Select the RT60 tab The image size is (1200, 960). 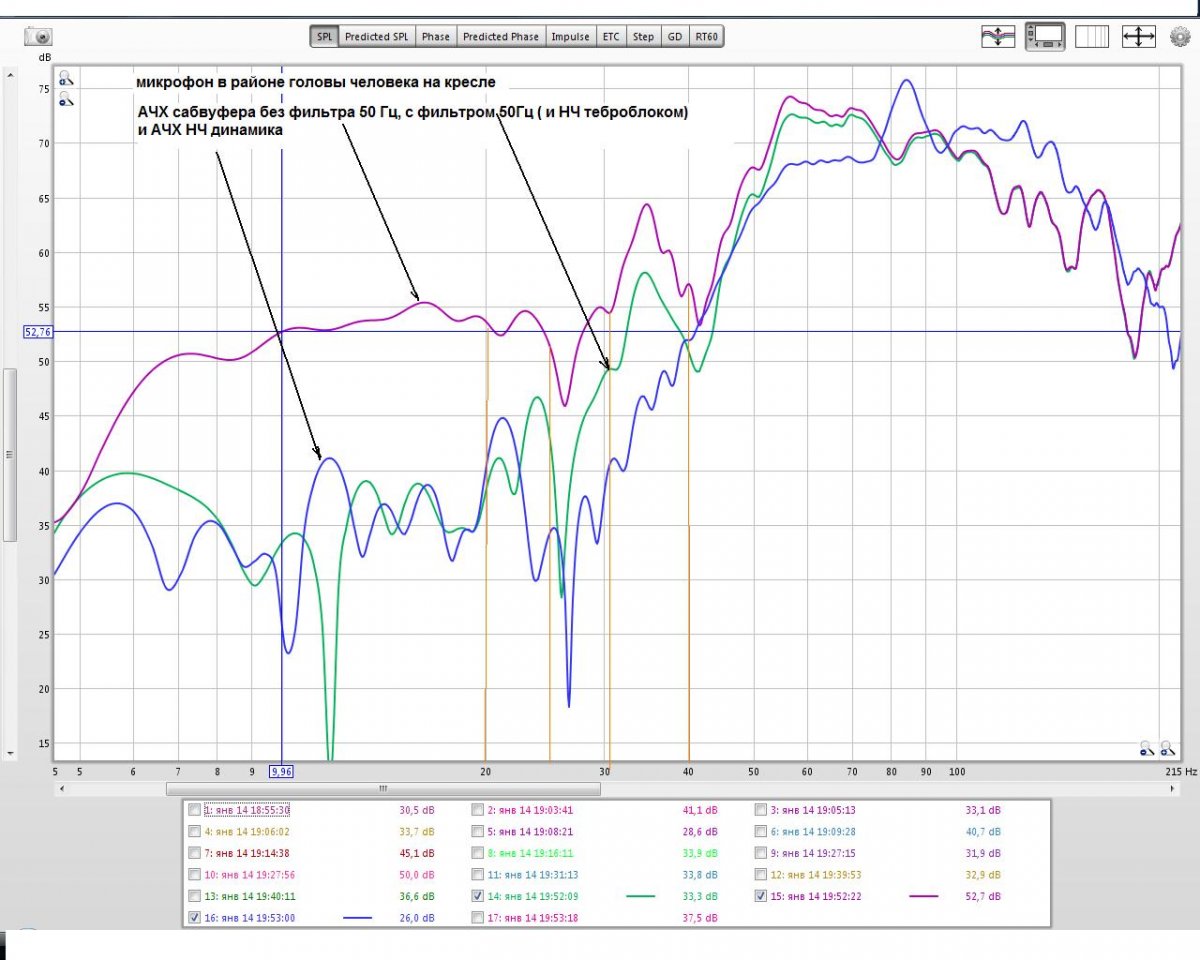pyautogui.click(x=706, y=37)
